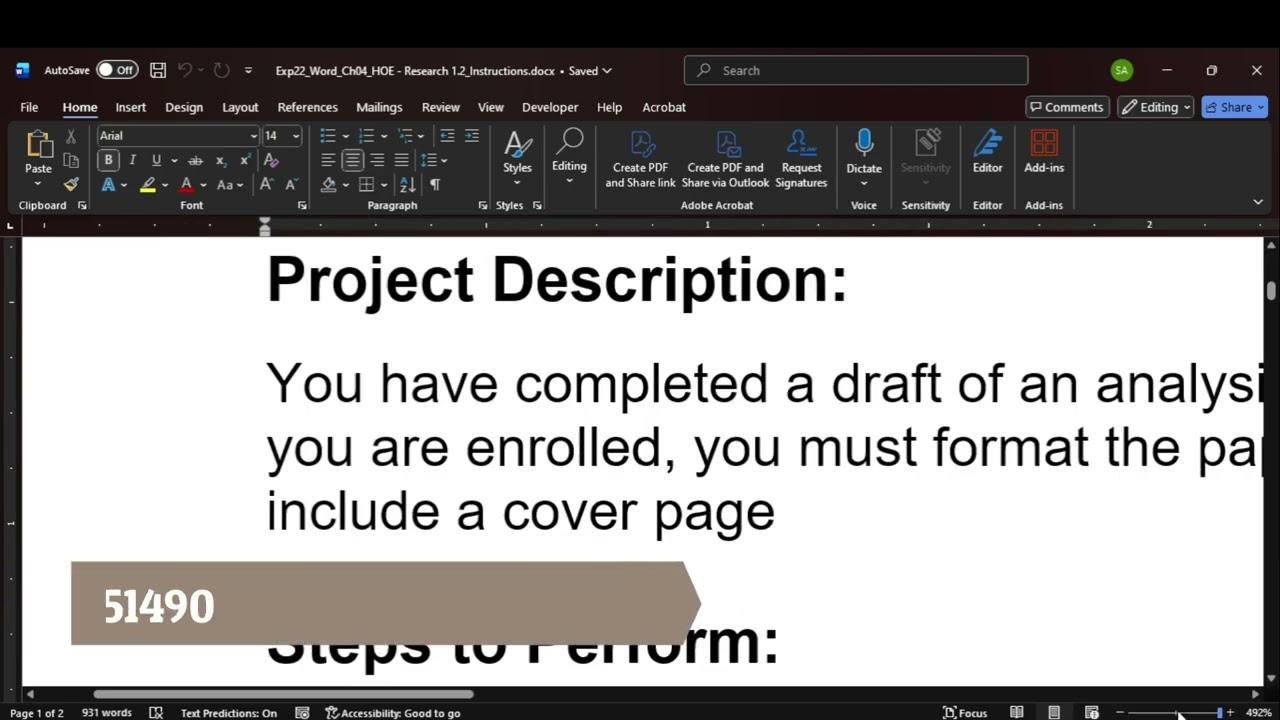Screen dimensions: 1280x720
Task: Apply subscript formatting
Action: pyautogui.click(x=220, y=160)
